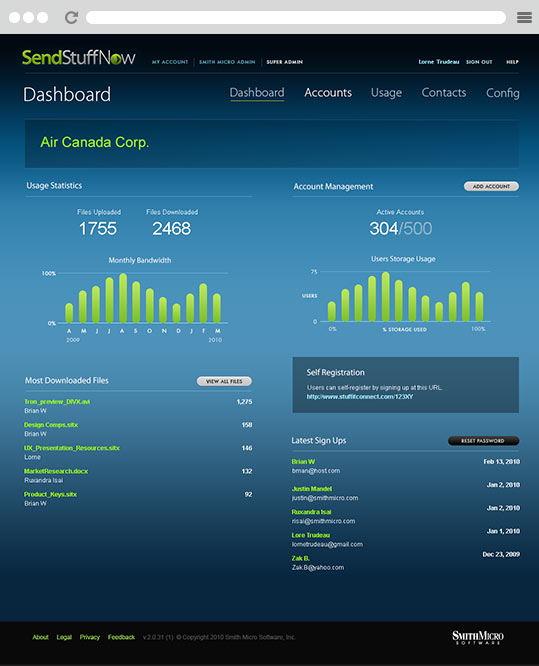Click the tallest Monthly Bandwidth bar for August
Viewport: 539px width, 666px height.
pos(123,298)
